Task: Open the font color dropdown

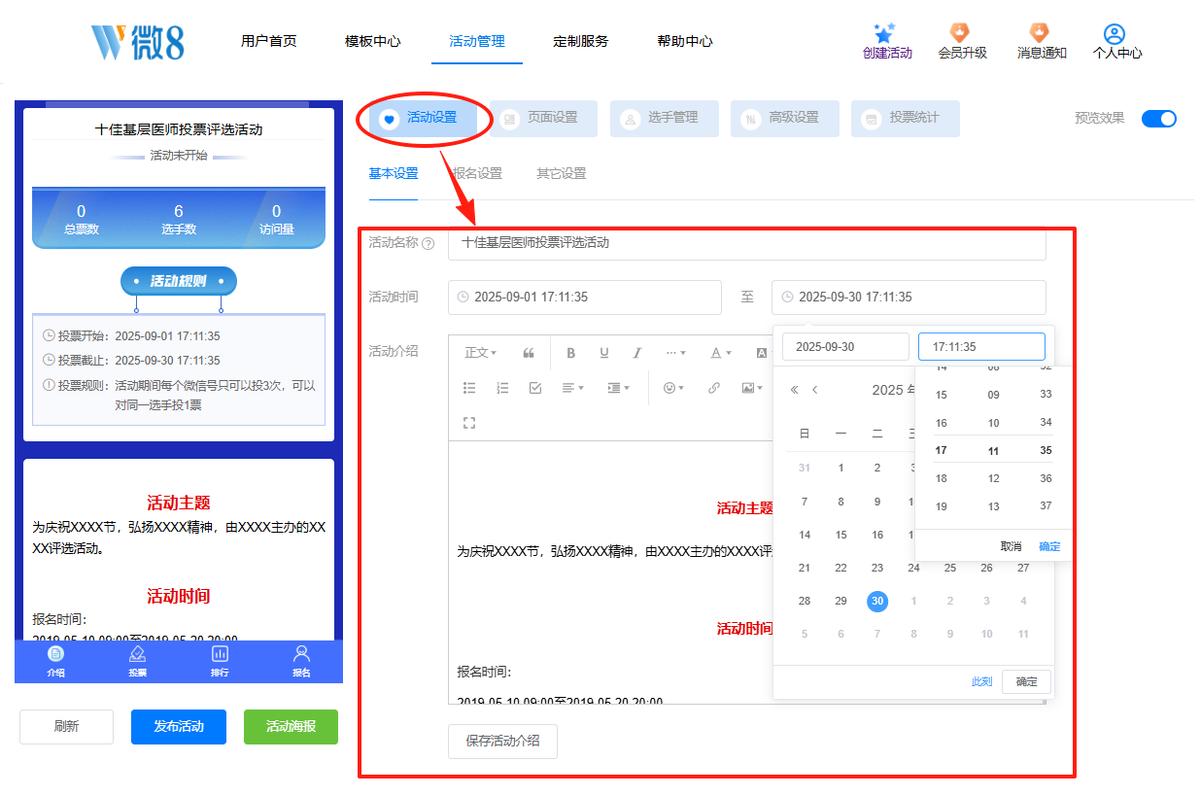Action: pos(721,353)
